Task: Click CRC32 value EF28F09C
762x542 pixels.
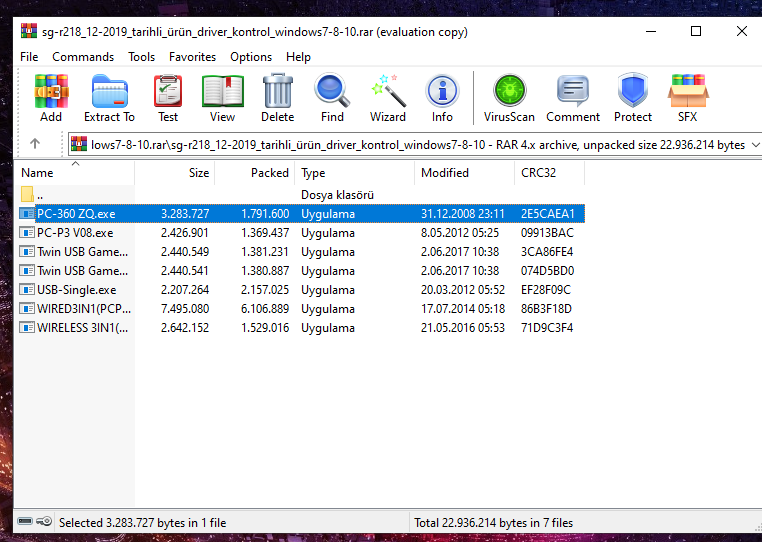Action: tap(546, 290)
